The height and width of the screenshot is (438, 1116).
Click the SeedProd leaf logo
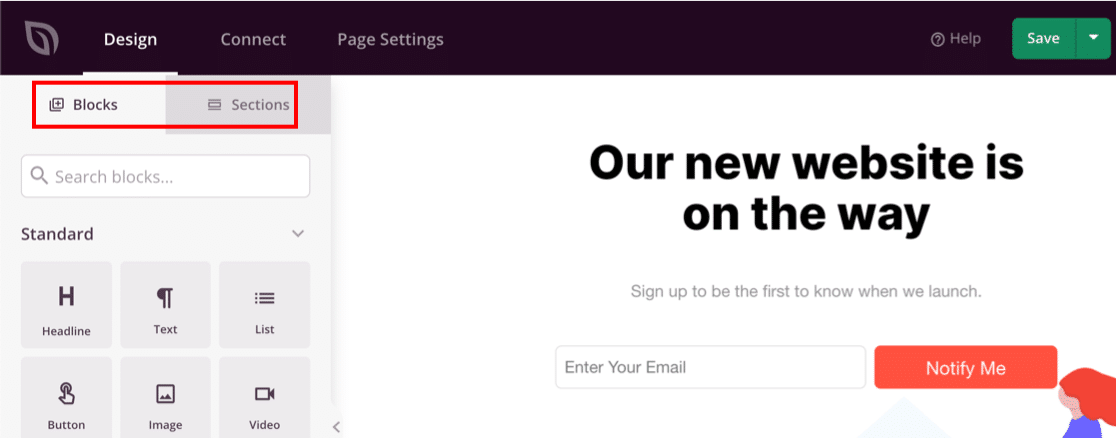(42, 39)
